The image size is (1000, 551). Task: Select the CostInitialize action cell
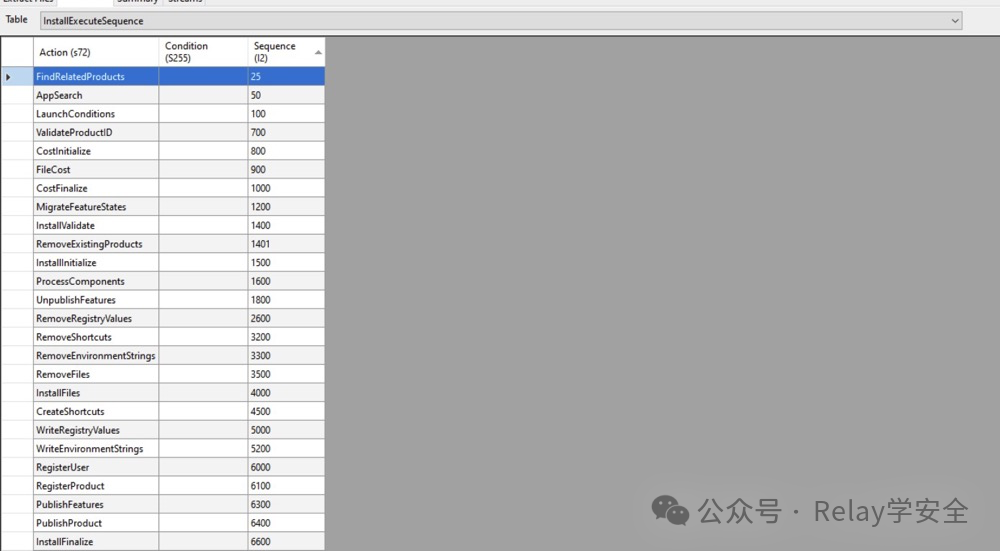[96, 151]
